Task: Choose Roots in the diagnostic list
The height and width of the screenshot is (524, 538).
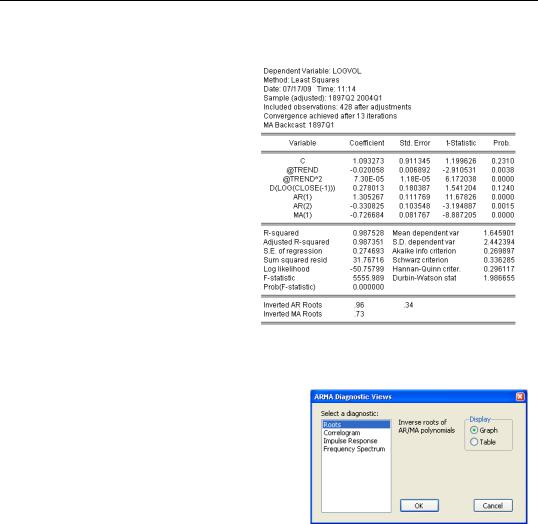Action: pos(356,424)
